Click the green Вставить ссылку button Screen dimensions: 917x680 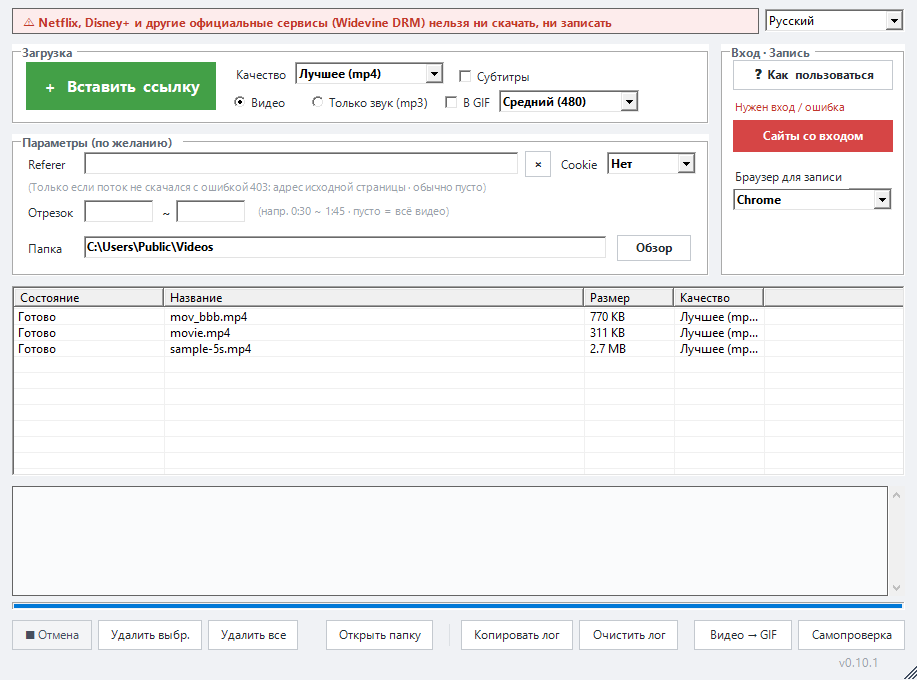pos(121,86)
